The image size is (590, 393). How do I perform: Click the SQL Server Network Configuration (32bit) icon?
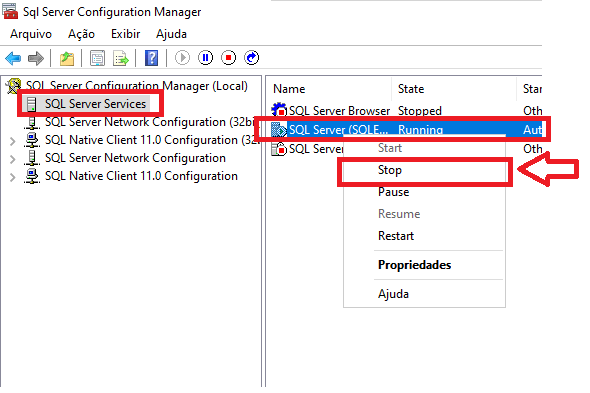click(x=32, y=122)
